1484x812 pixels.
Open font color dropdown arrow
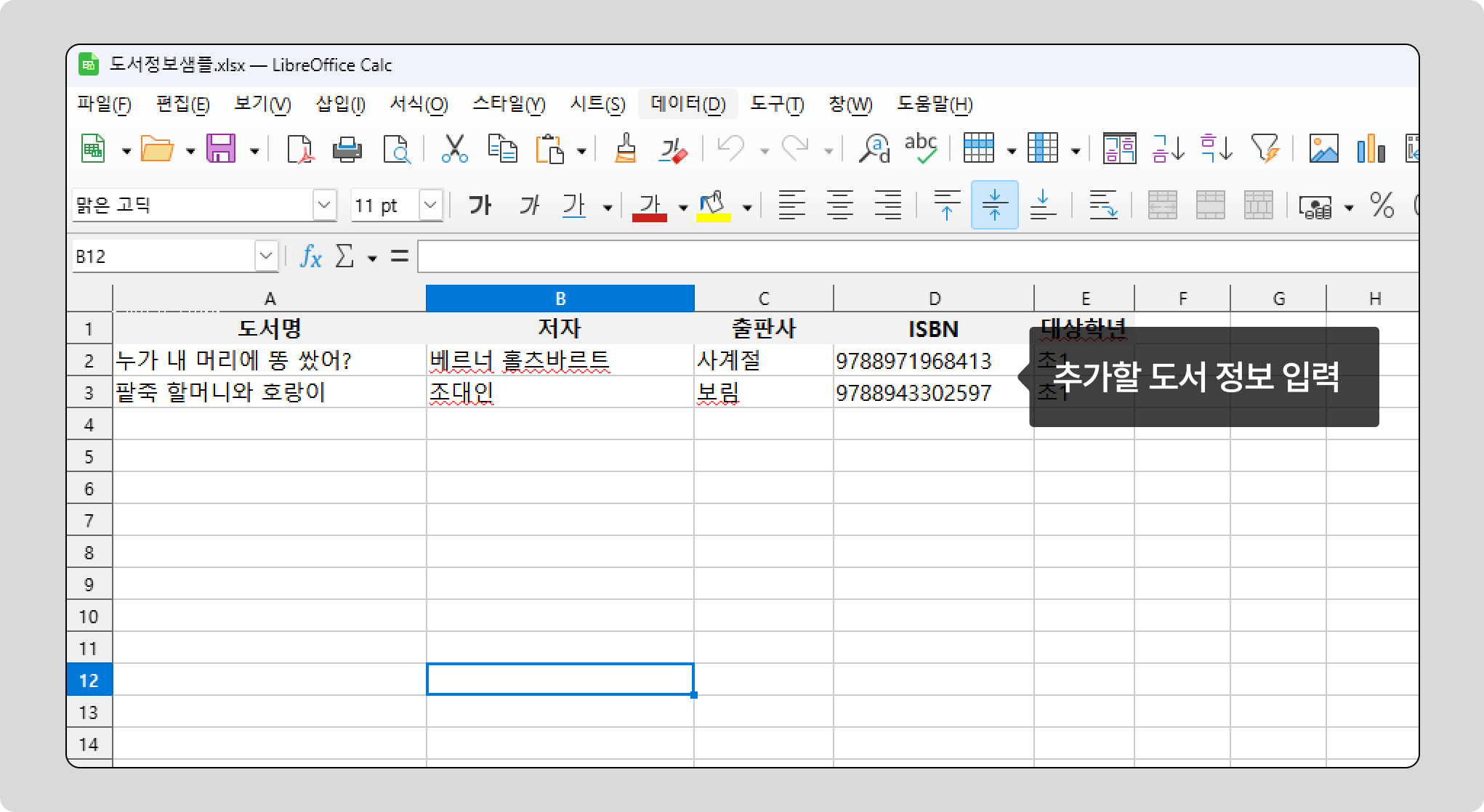click(683, 208)
